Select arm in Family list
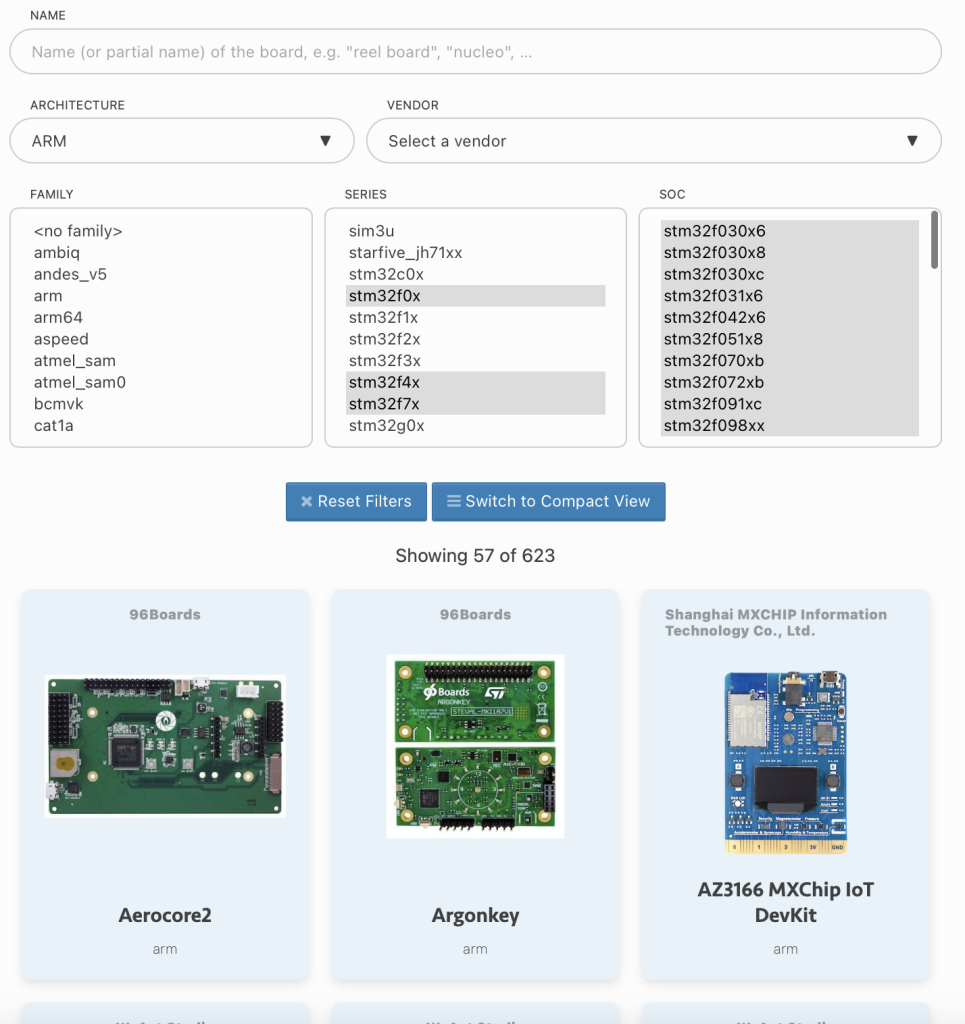Viewport: 965px width, 1024px height. coord(161,296)
